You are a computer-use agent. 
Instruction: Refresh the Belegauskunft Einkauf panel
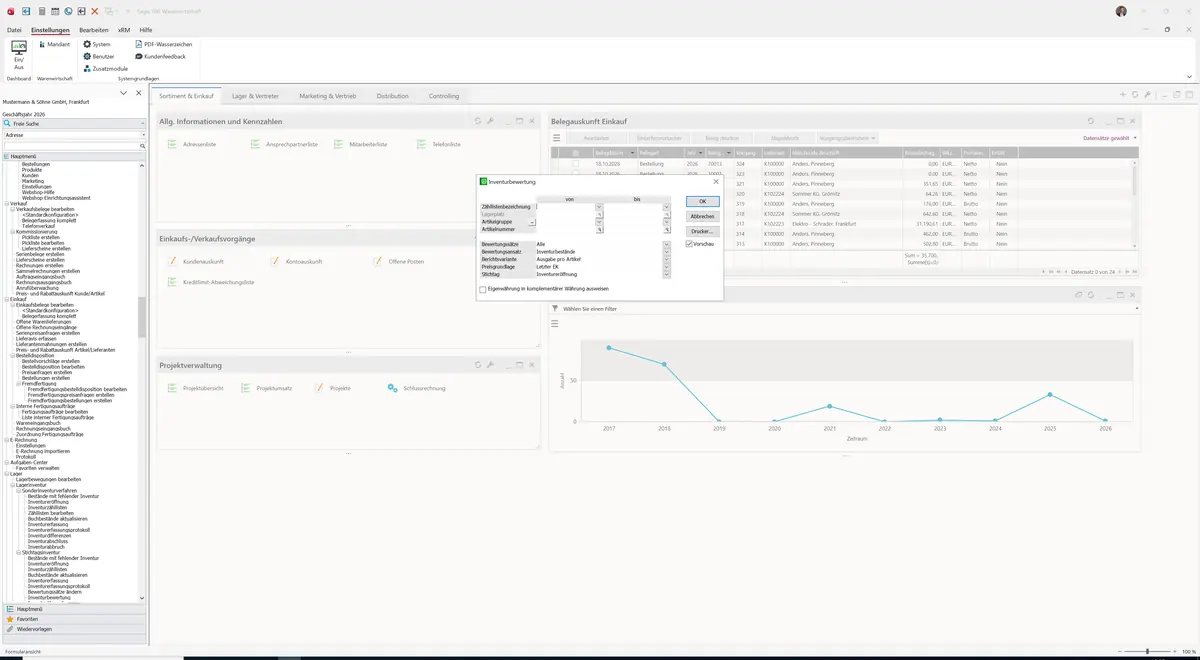(x=1091, y=121)
